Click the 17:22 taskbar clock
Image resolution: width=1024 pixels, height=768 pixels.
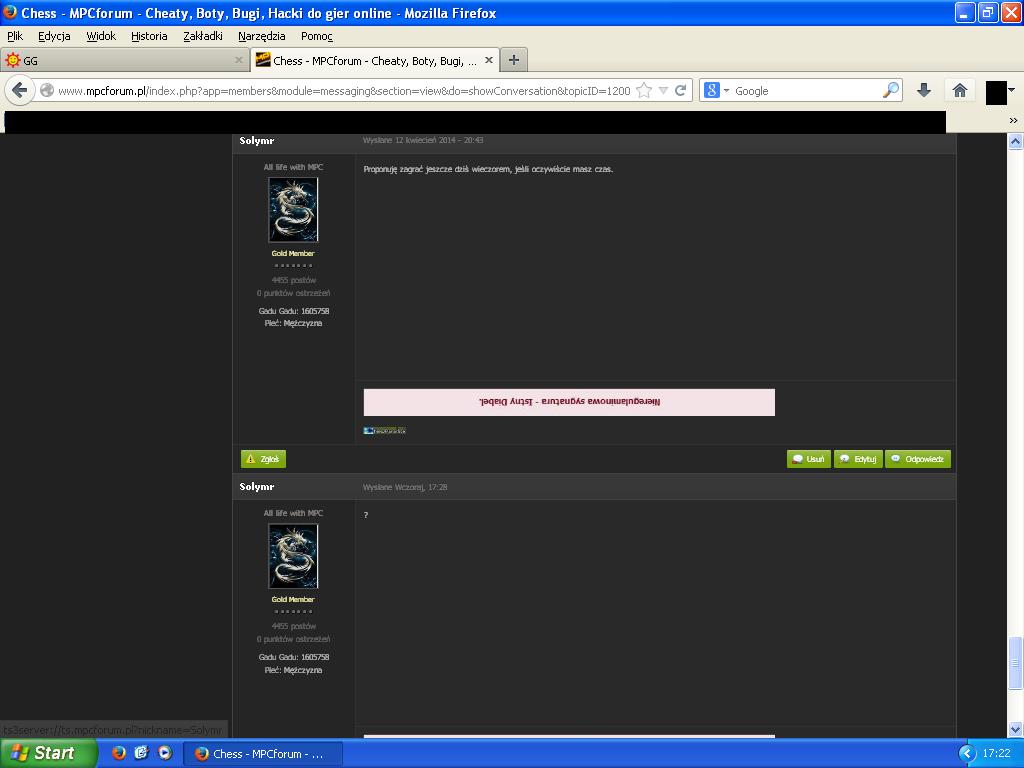click(996, 754)
